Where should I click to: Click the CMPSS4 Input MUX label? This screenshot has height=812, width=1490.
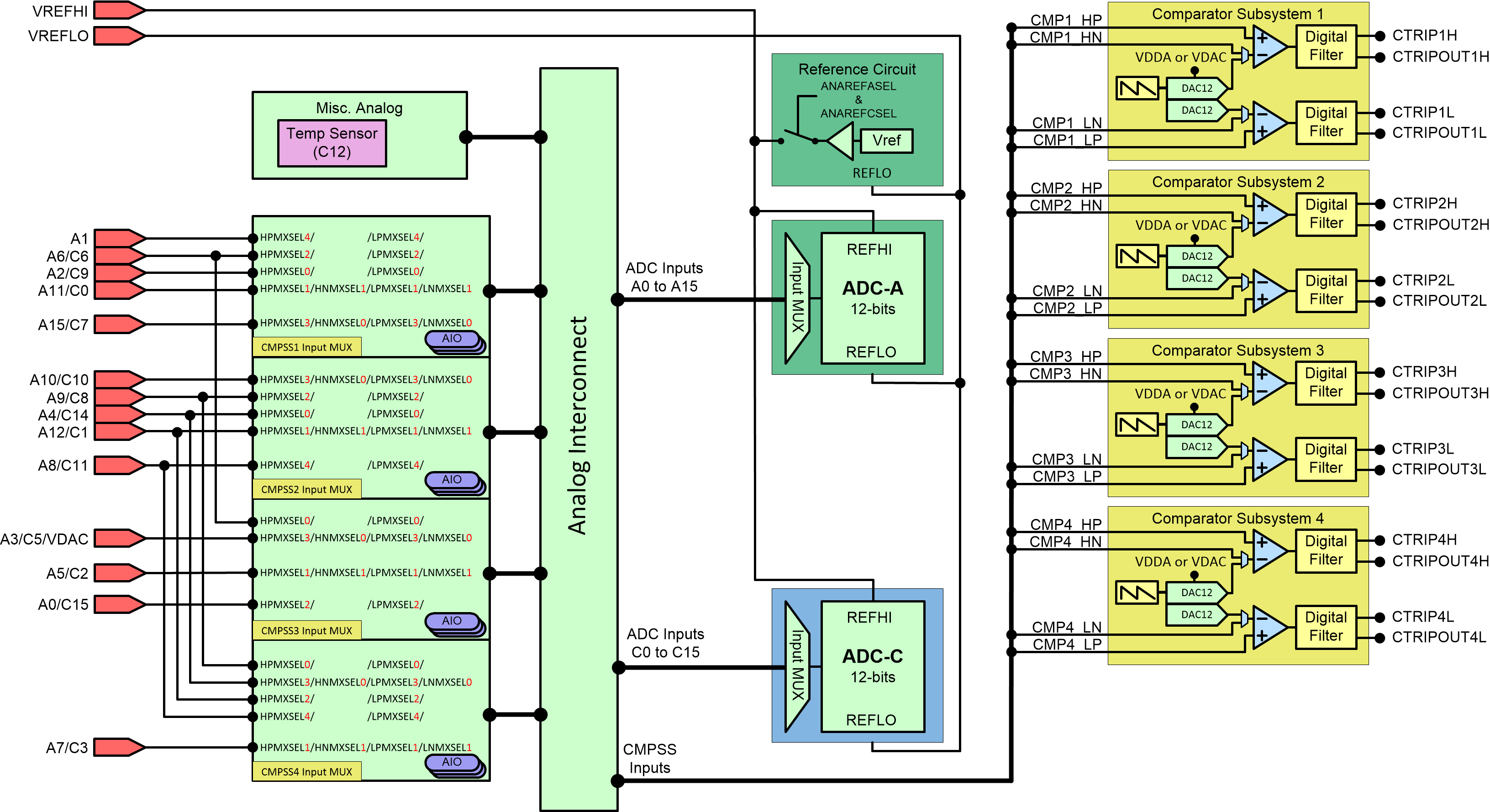[306, 771]
